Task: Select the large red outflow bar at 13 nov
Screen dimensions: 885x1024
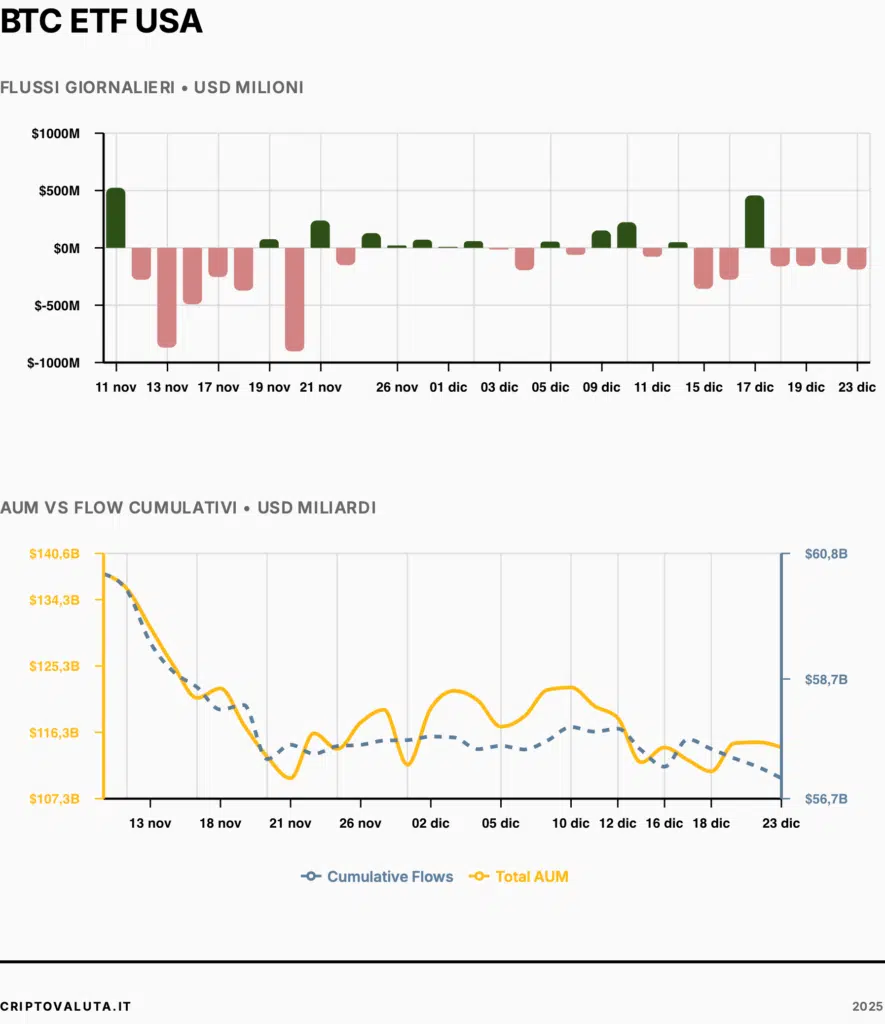Action: (x=166, y=295)
